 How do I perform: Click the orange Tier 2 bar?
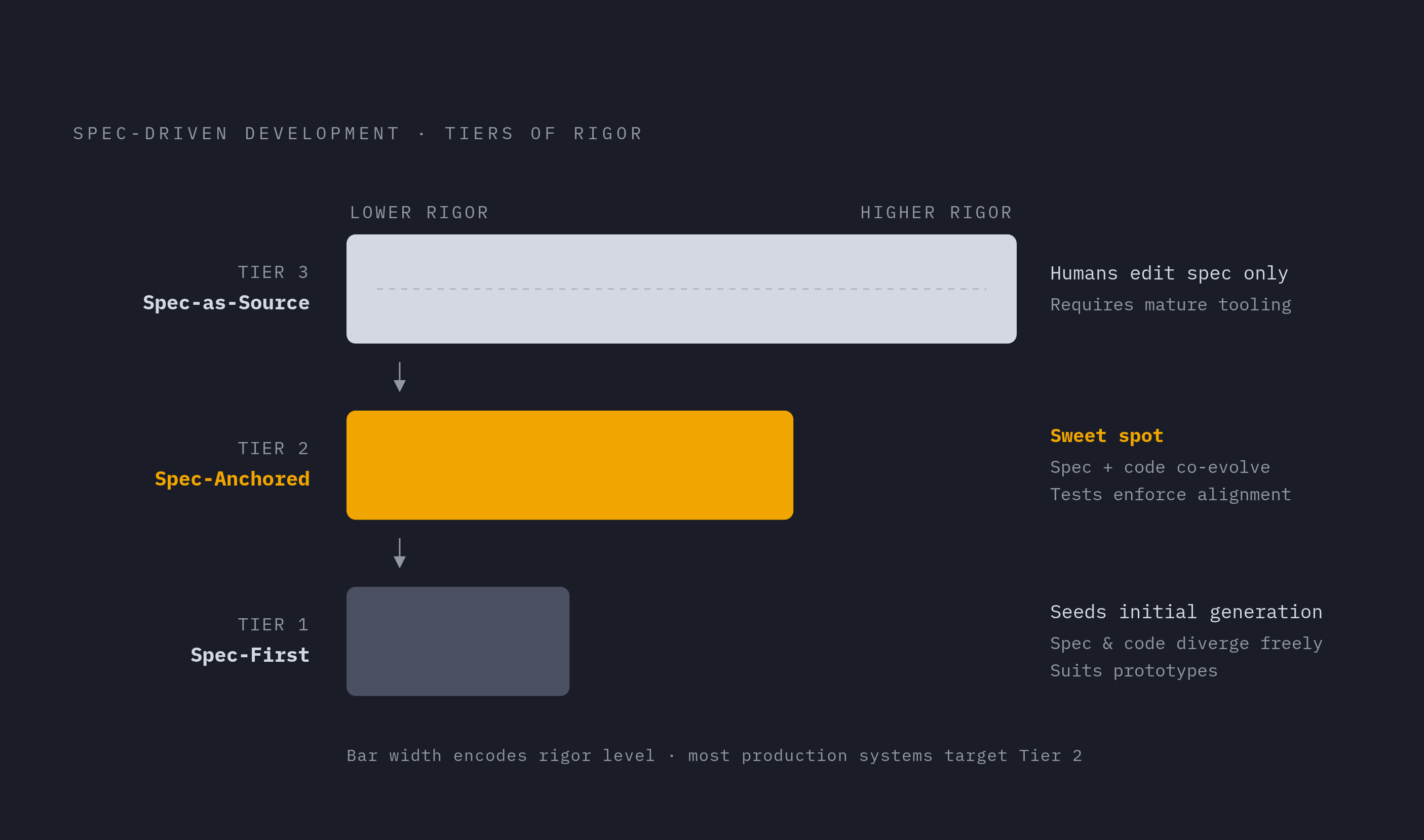569,465
